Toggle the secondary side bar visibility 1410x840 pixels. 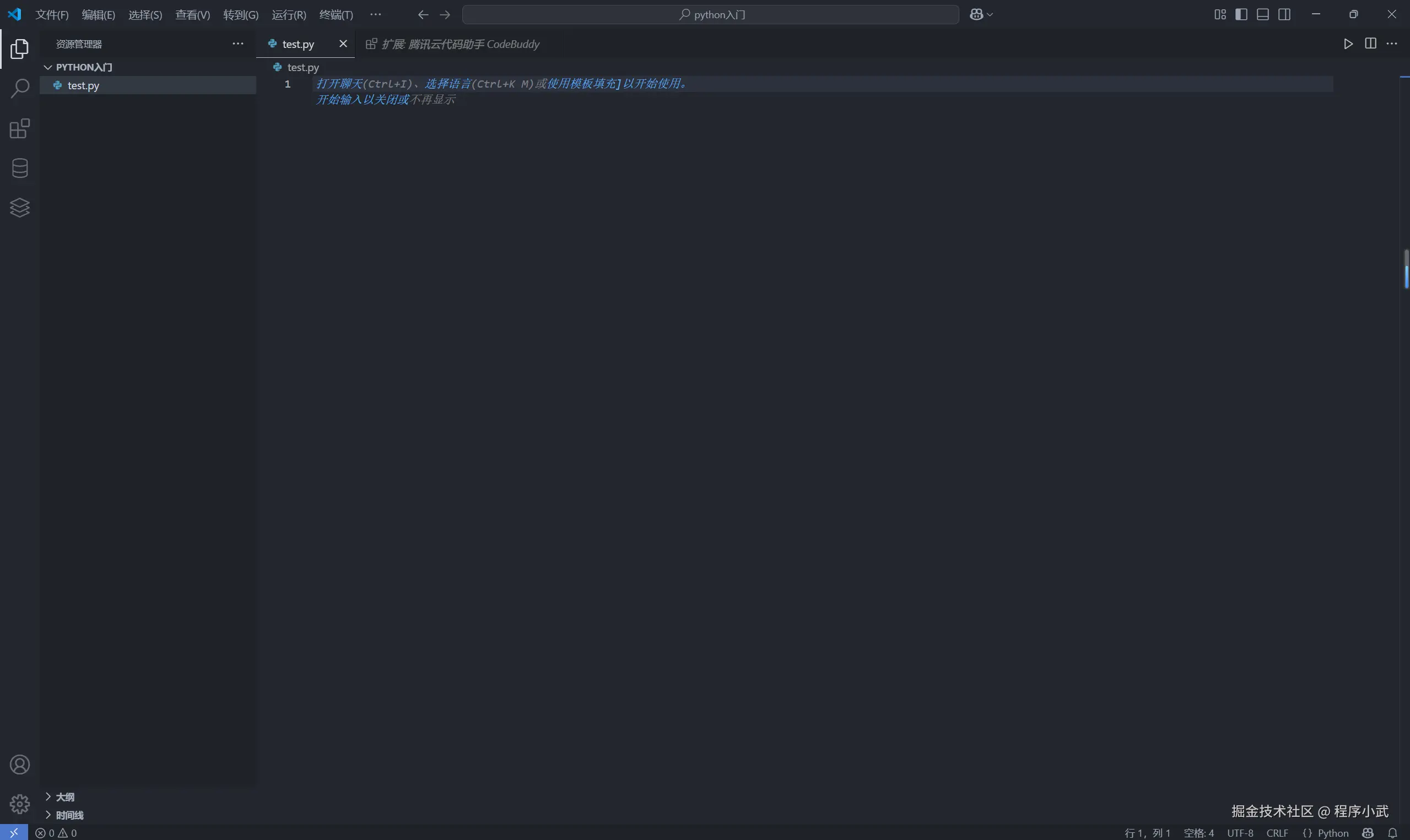click(x=1284, y=14)
